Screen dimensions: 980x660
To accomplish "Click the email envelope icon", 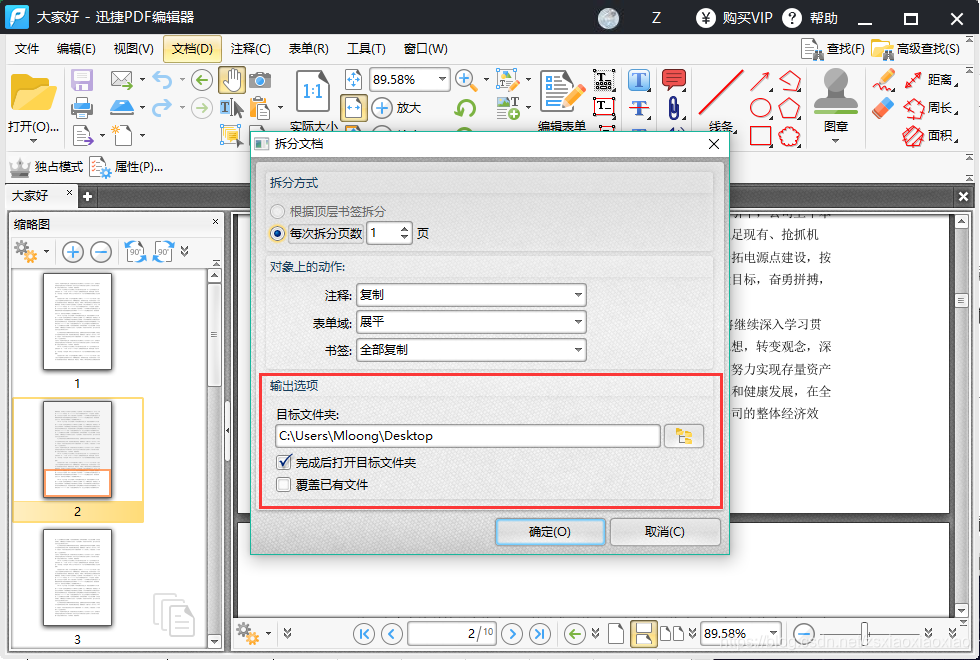I will pyautogui.click(x=121, y=79).
